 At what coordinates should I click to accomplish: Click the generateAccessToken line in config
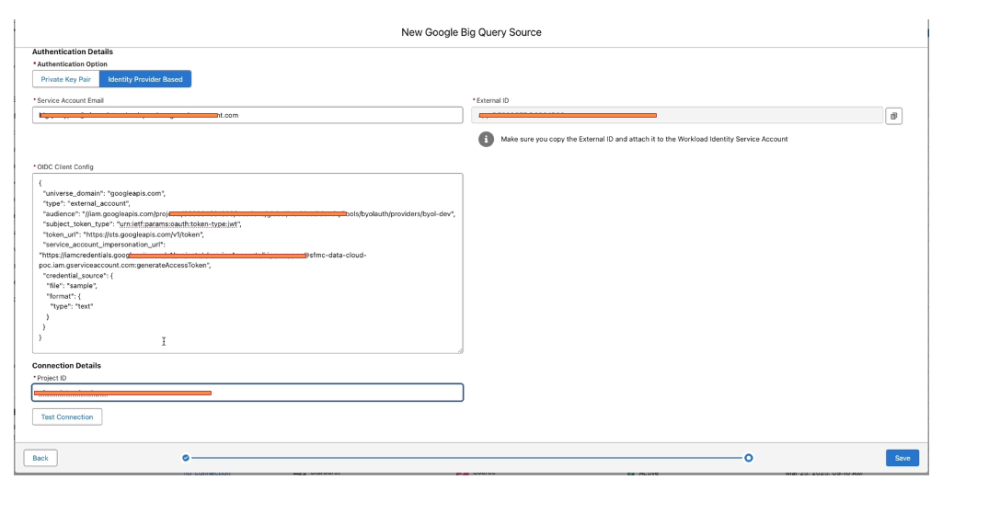[125, 265]
